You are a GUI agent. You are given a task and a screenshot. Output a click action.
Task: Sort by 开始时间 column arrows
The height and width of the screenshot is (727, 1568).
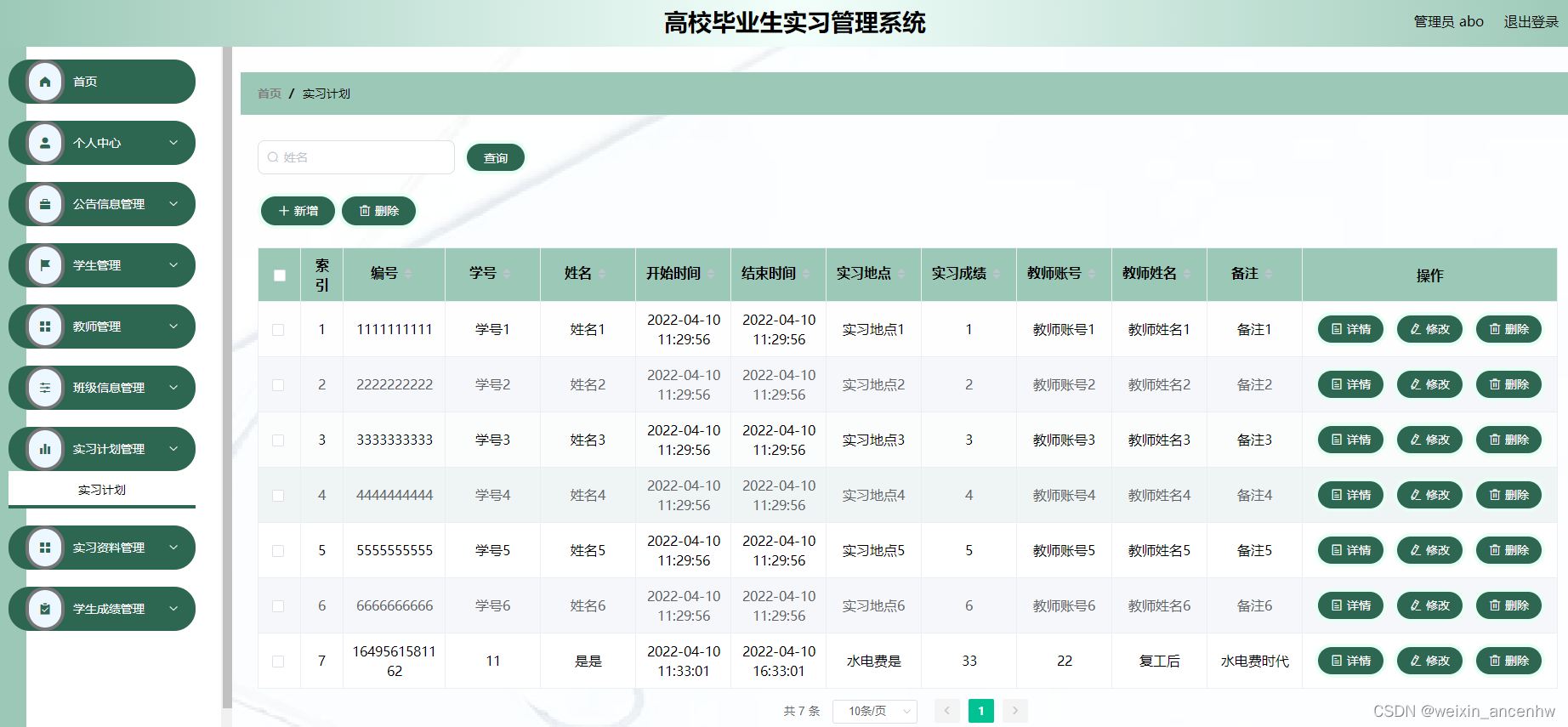(x=711, y=274)
